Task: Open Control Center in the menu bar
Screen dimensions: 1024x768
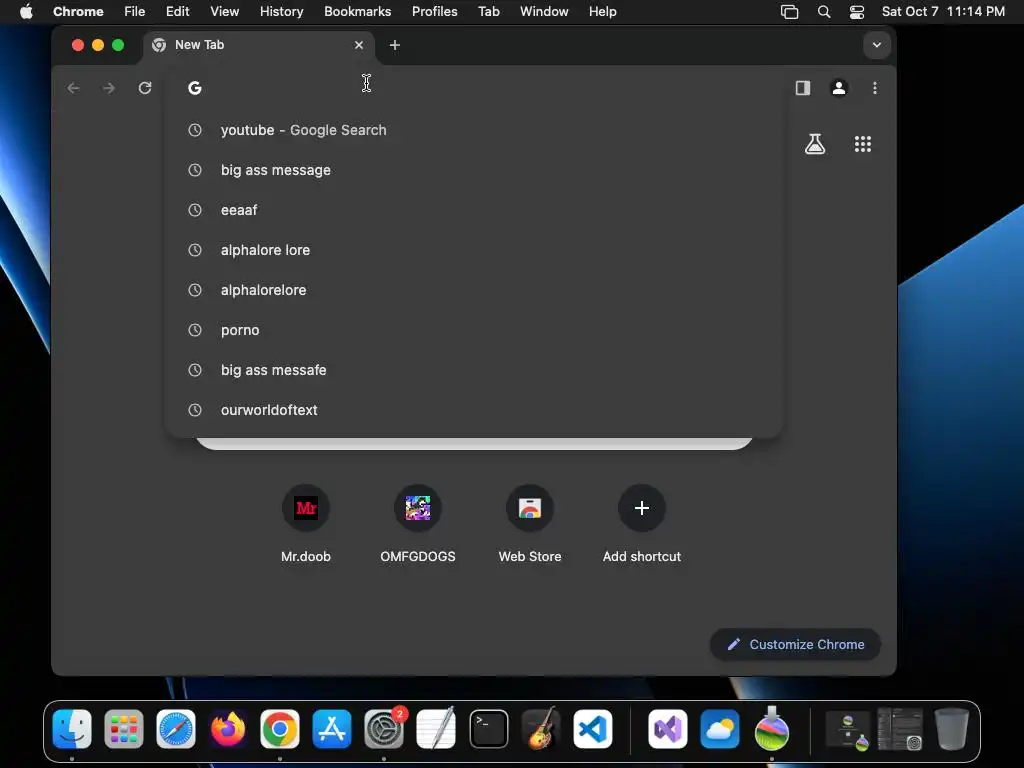Action: (857, 12)
